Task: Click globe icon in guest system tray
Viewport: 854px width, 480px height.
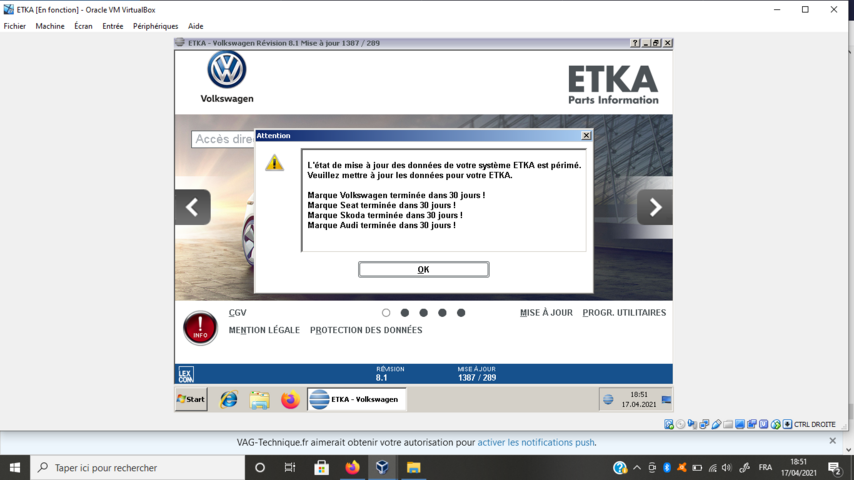Action: click(608, 400)
